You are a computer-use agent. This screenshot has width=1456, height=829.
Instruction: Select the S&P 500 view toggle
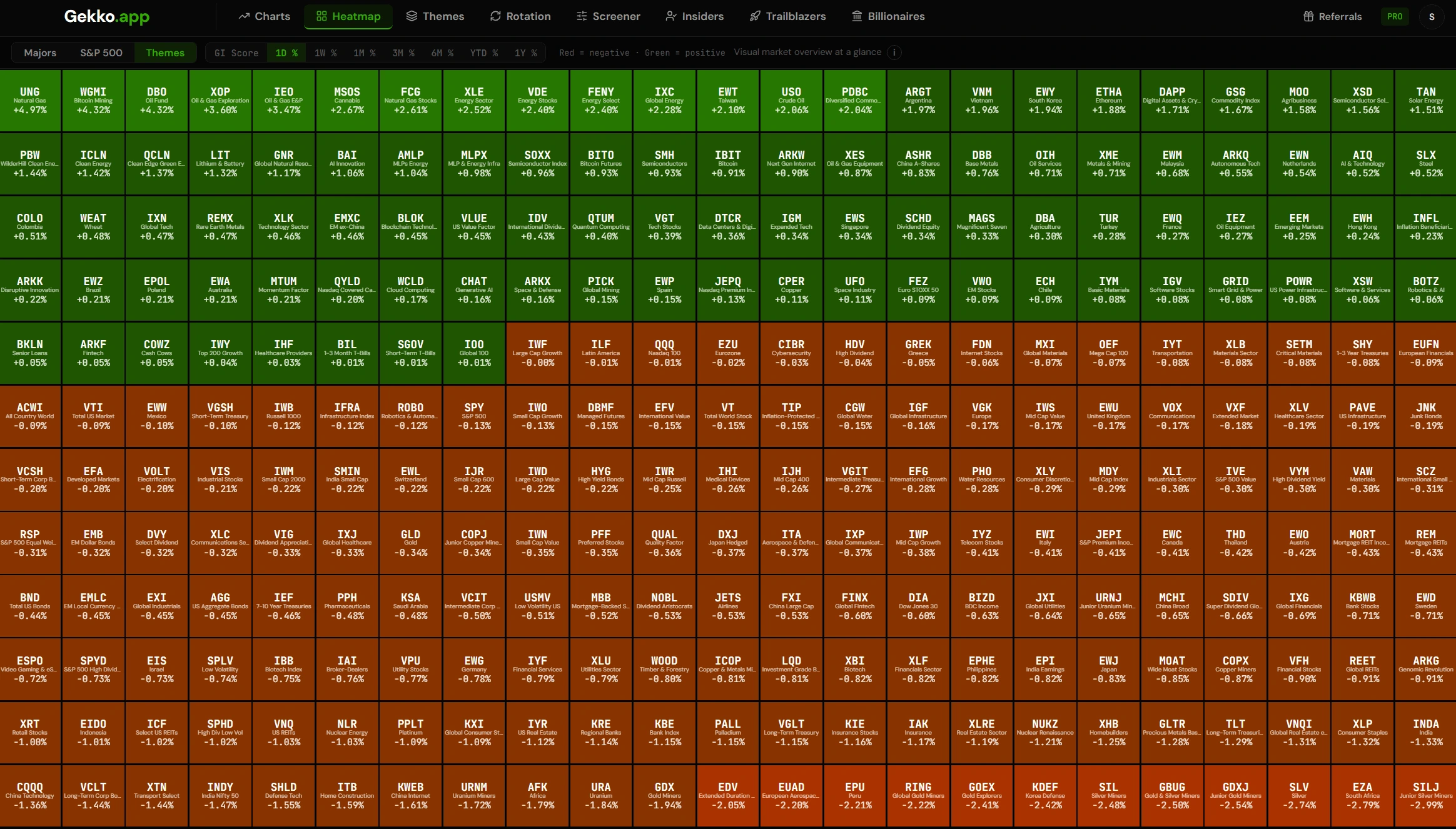101,53
